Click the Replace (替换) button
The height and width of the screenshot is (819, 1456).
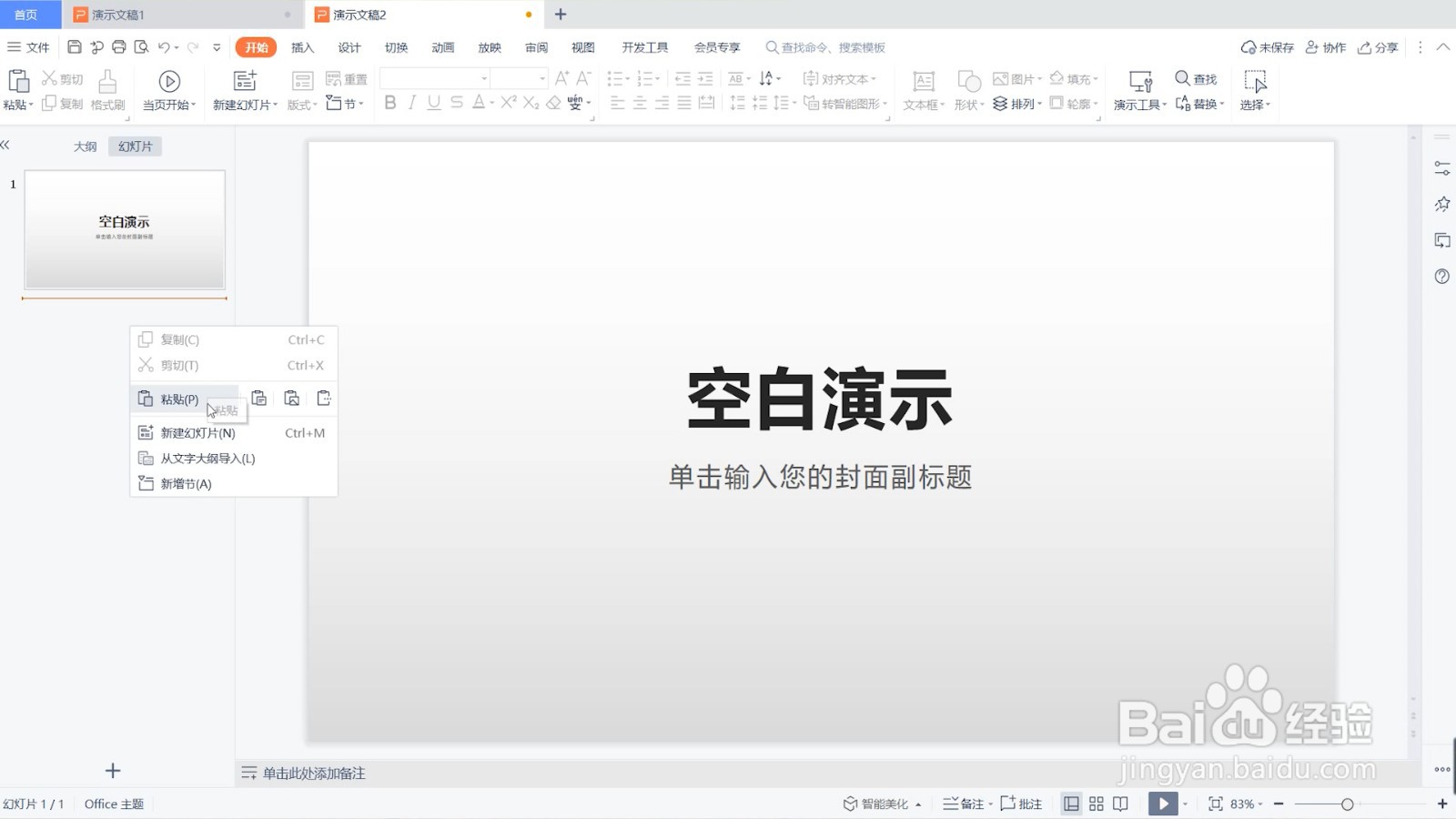pyautogui.click(x=1199, y=104)
